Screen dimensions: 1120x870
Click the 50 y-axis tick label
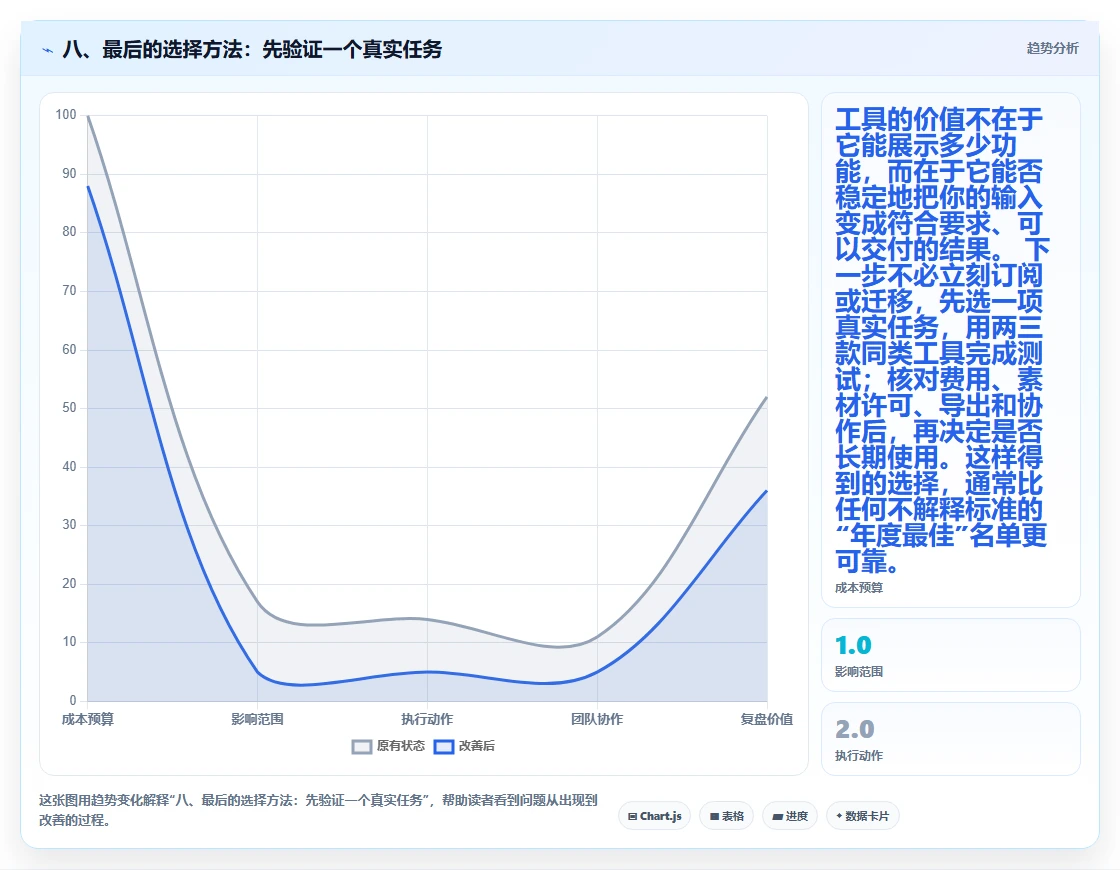(69, 407)
